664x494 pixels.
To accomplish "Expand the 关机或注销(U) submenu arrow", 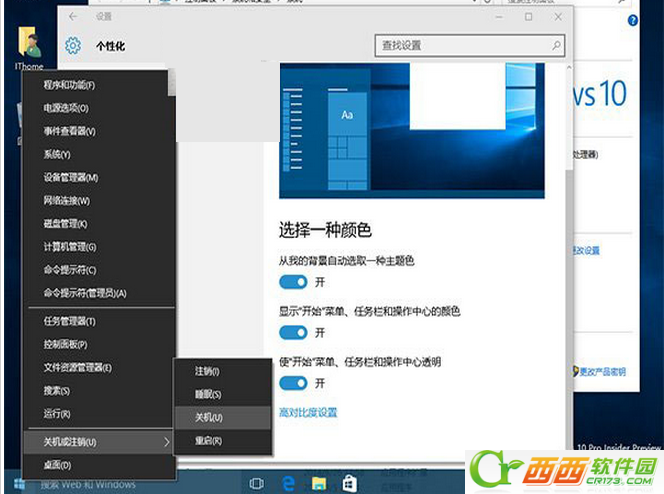I will click(166, 442).
